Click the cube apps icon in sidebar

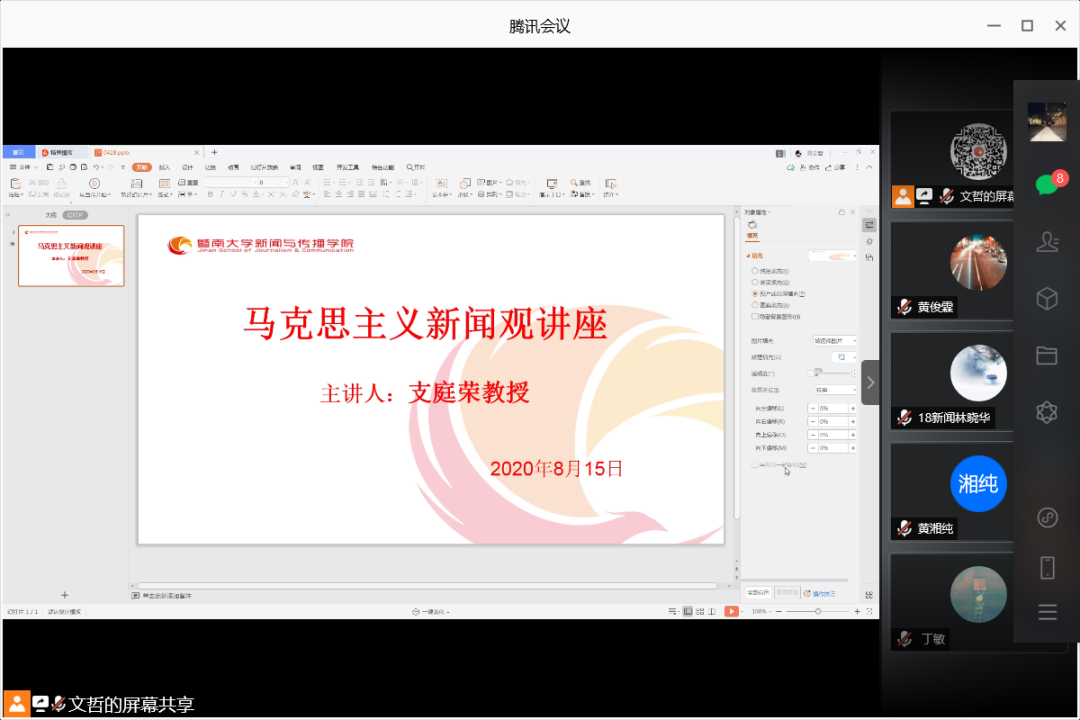pyautogui.click(x=1047, y=298)
